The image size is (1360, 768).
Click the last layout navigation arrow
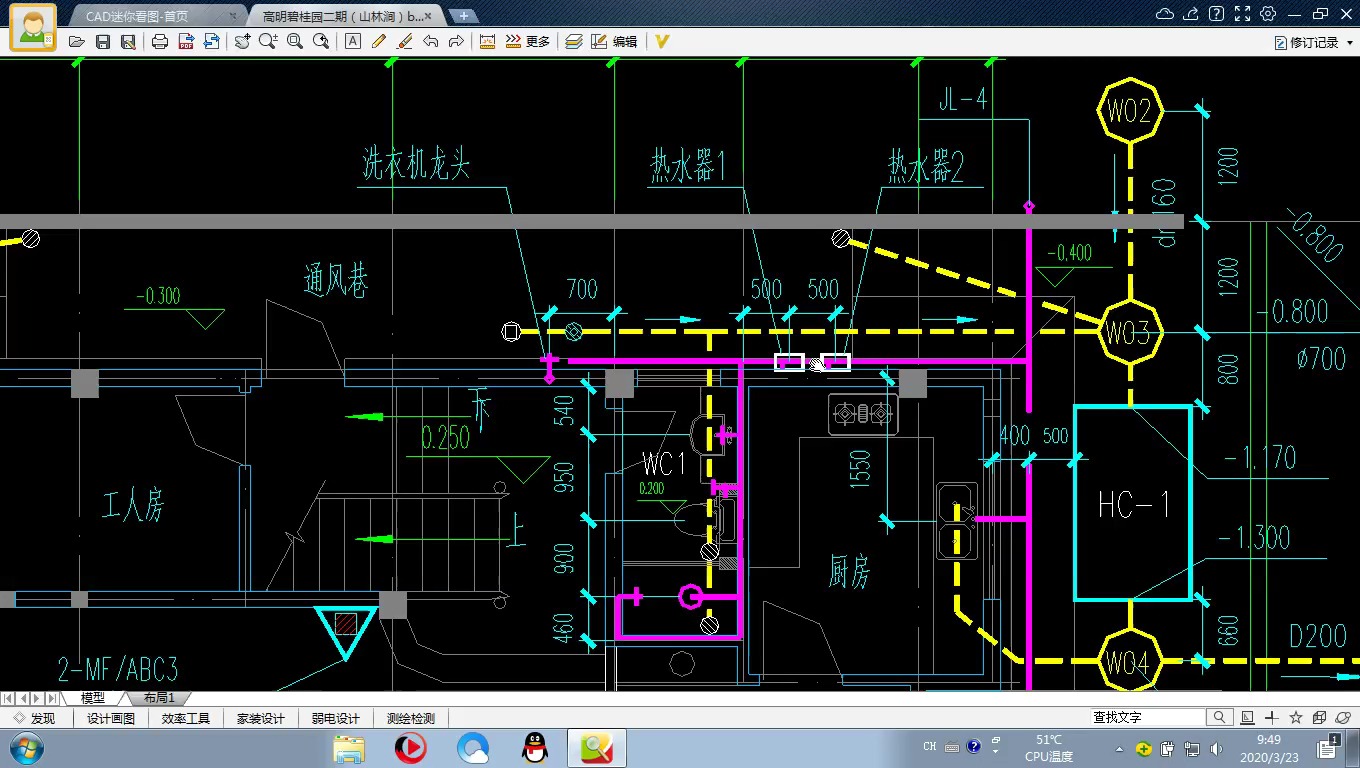pyautogui.click(x=52, y=698)
